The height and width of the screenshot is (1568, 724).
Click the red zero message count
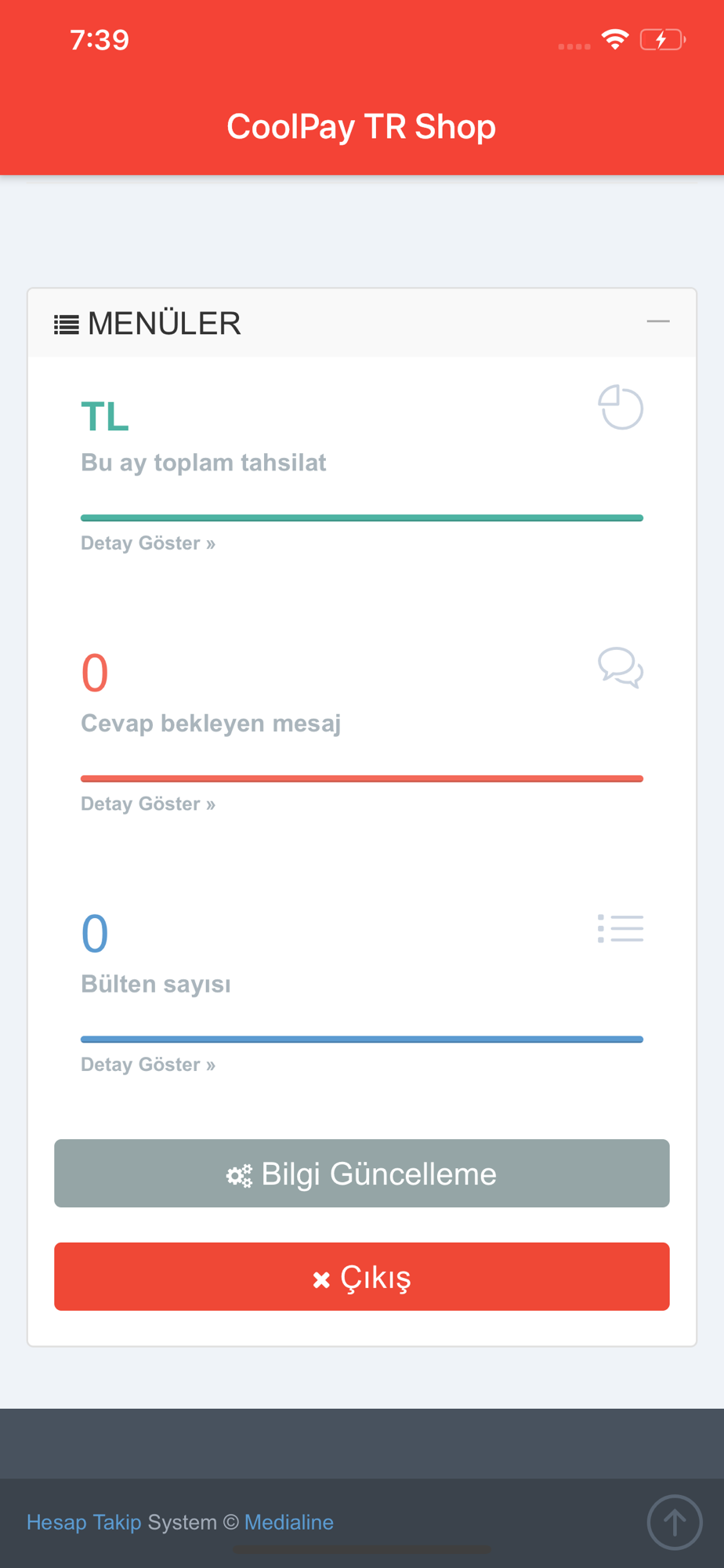click(x=95, y=673)
